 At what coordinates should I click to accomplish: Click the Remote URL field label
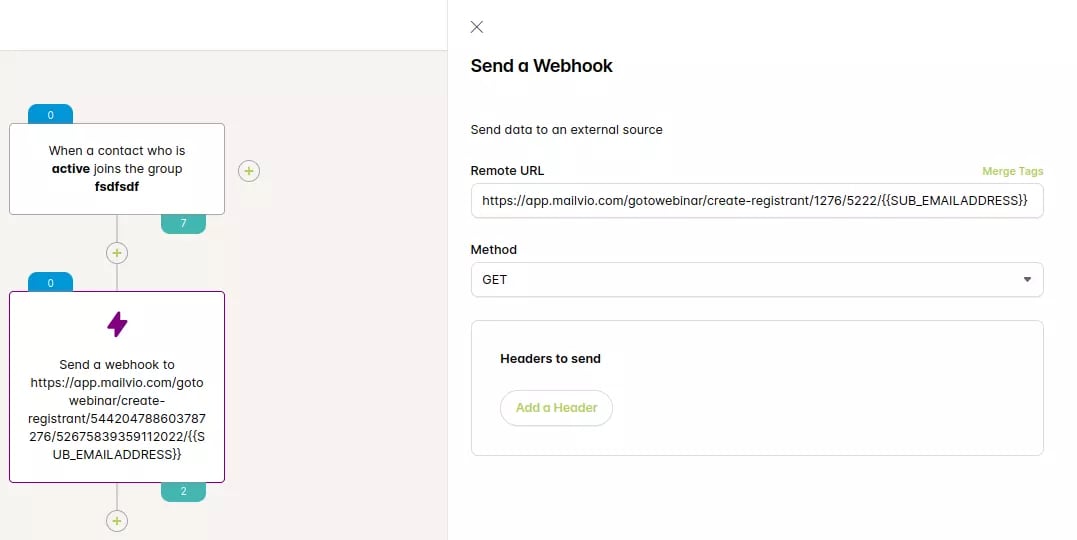point(507,171)
